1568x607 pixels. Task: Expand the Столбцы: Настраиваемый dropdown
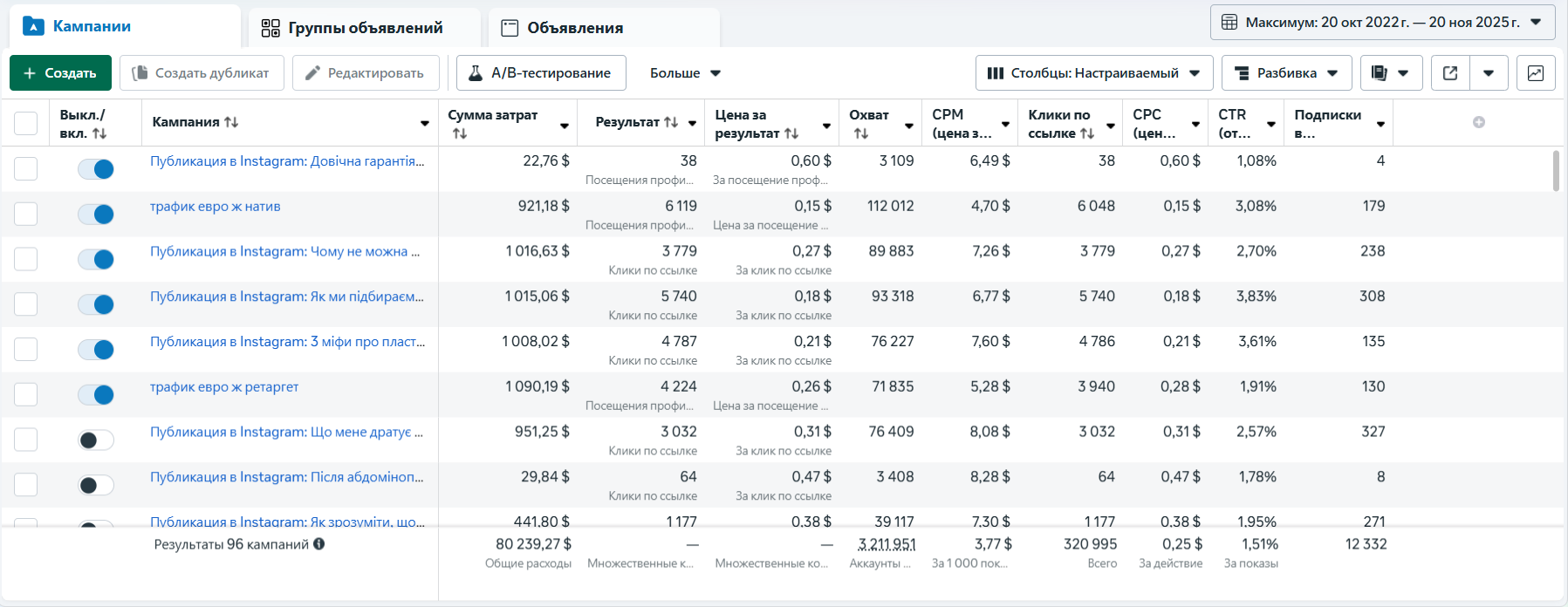(x=1093, y=73)
